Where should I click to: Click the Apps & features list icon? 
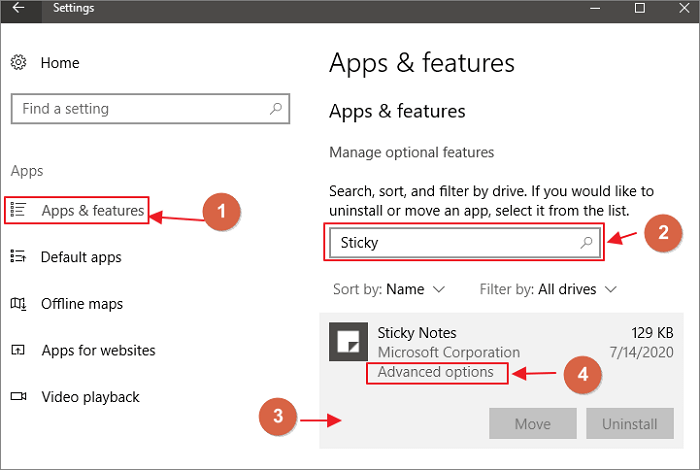point(18,210)
